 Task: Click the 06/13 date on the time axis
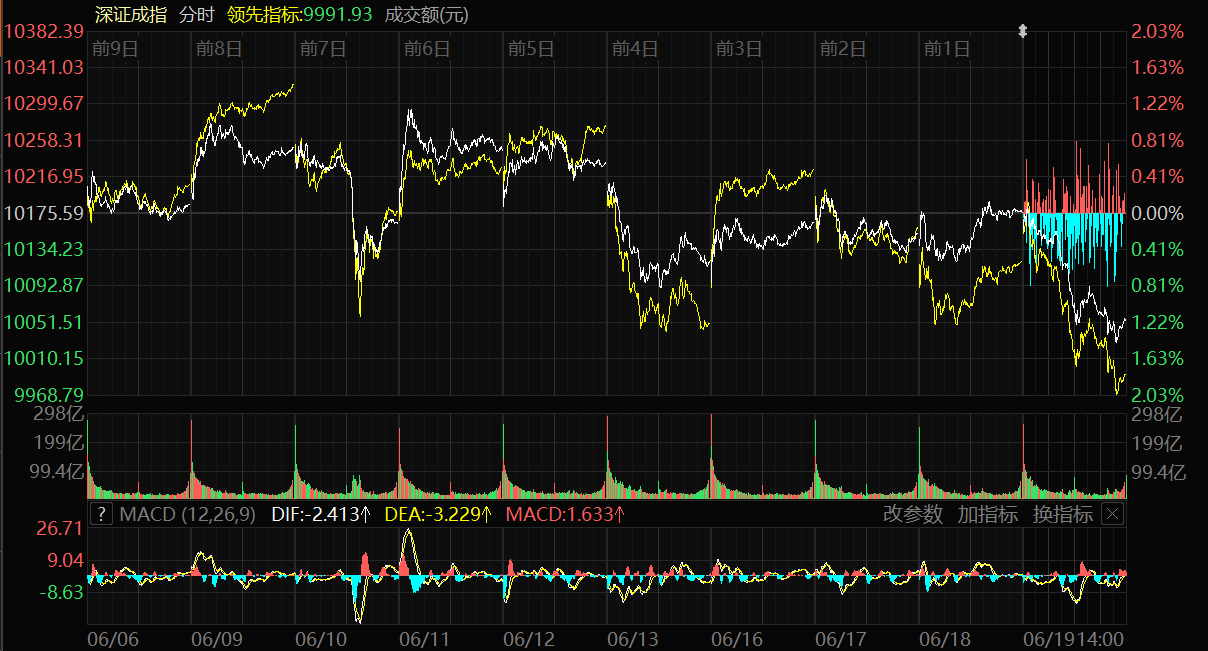click(x=633, y=638)
